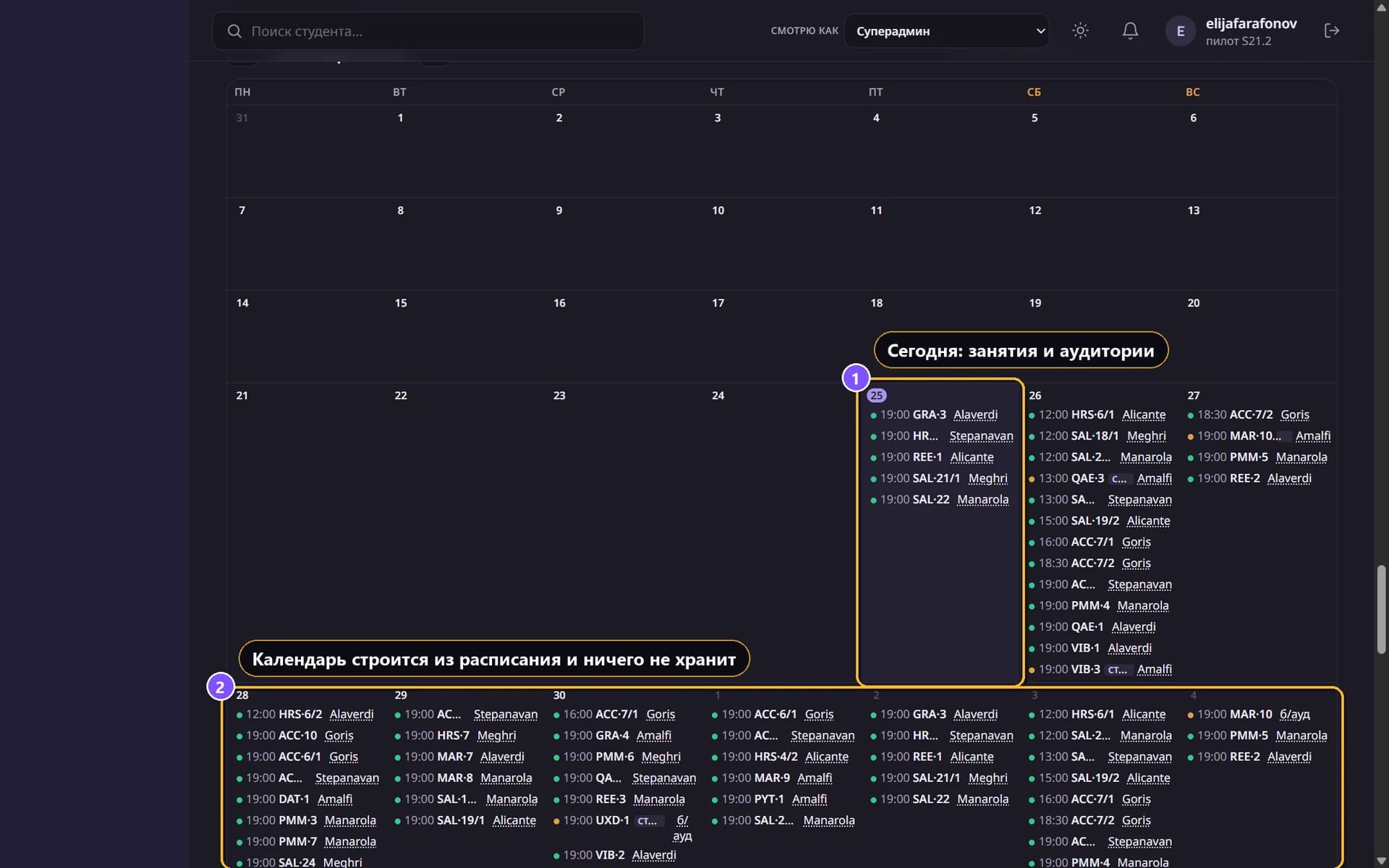Select 13:00 QAE·3 event on day 26
The width and height of the screenshot is (1389, 868).
click(x=1100, y=478)
